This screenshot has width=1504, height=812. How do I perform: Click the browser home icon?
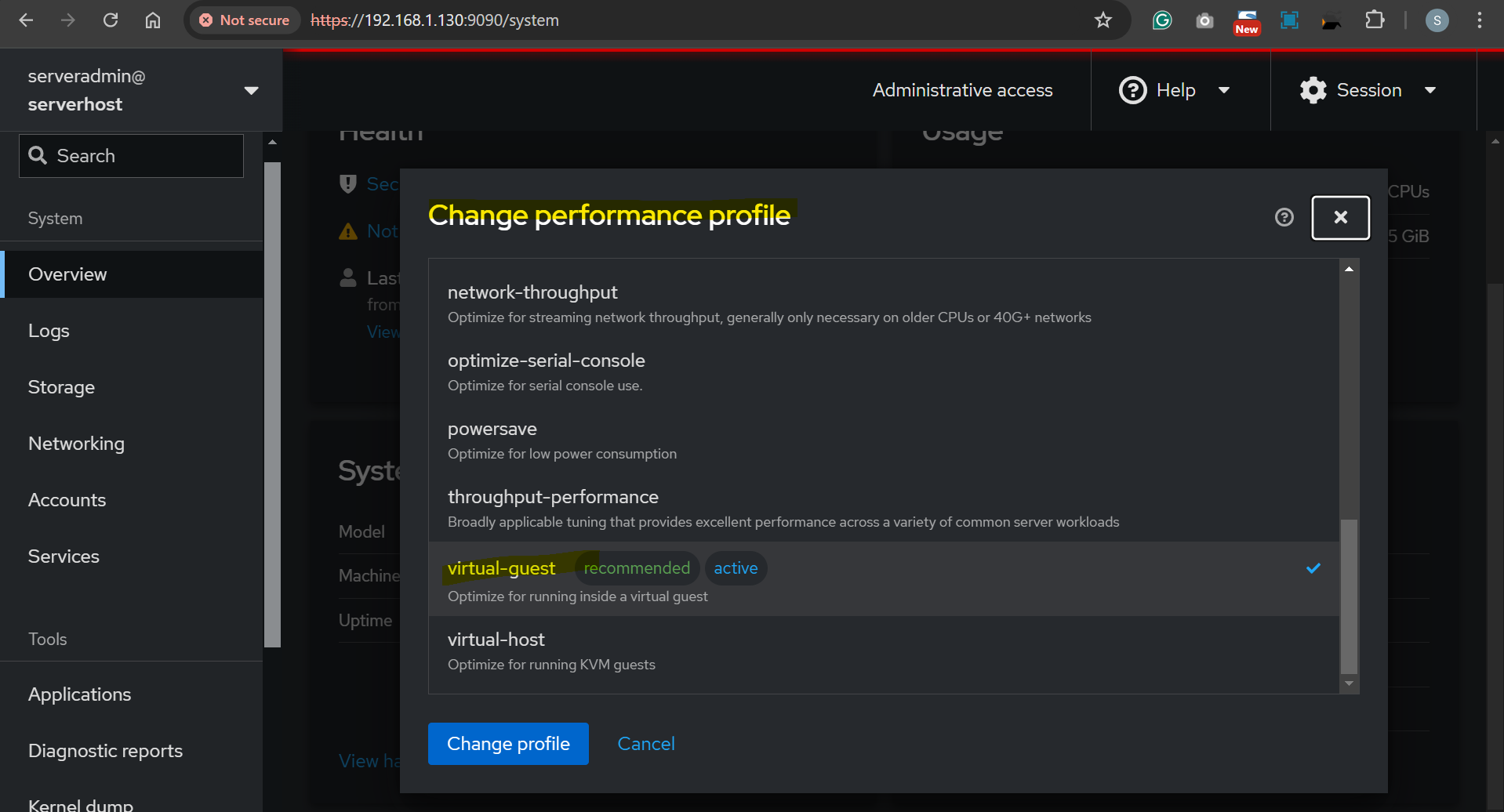[153, 20]
